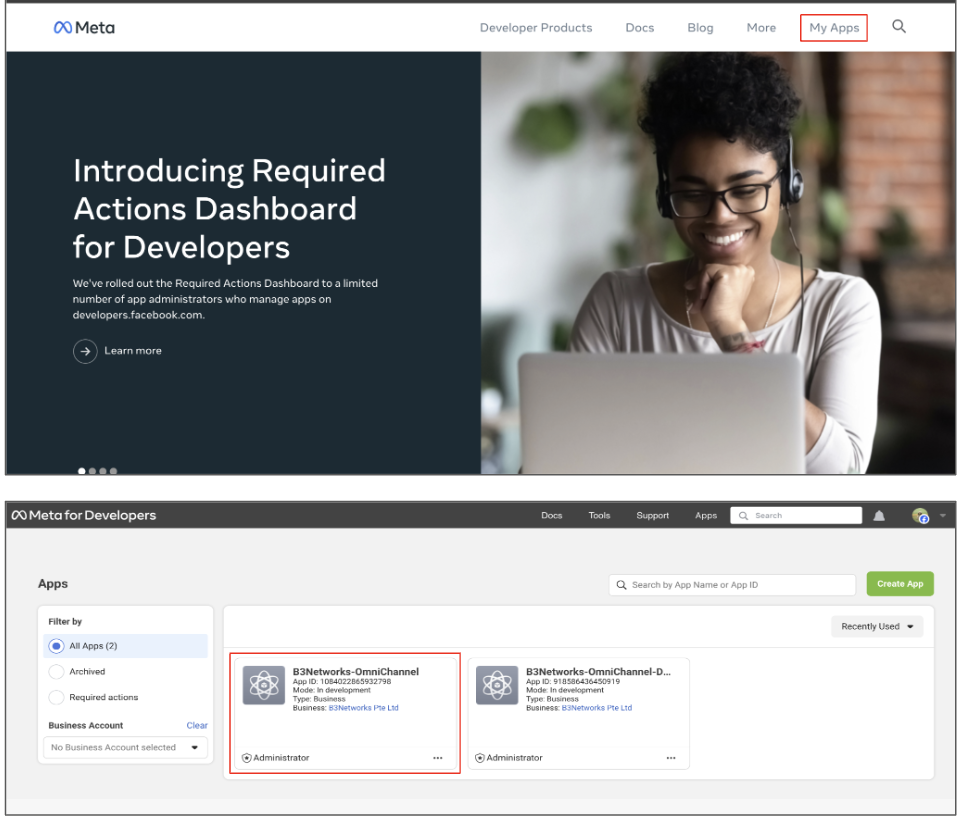Open the profile avatar icon
The height and width of the screenshot is (816, 960).
point(920,515)
